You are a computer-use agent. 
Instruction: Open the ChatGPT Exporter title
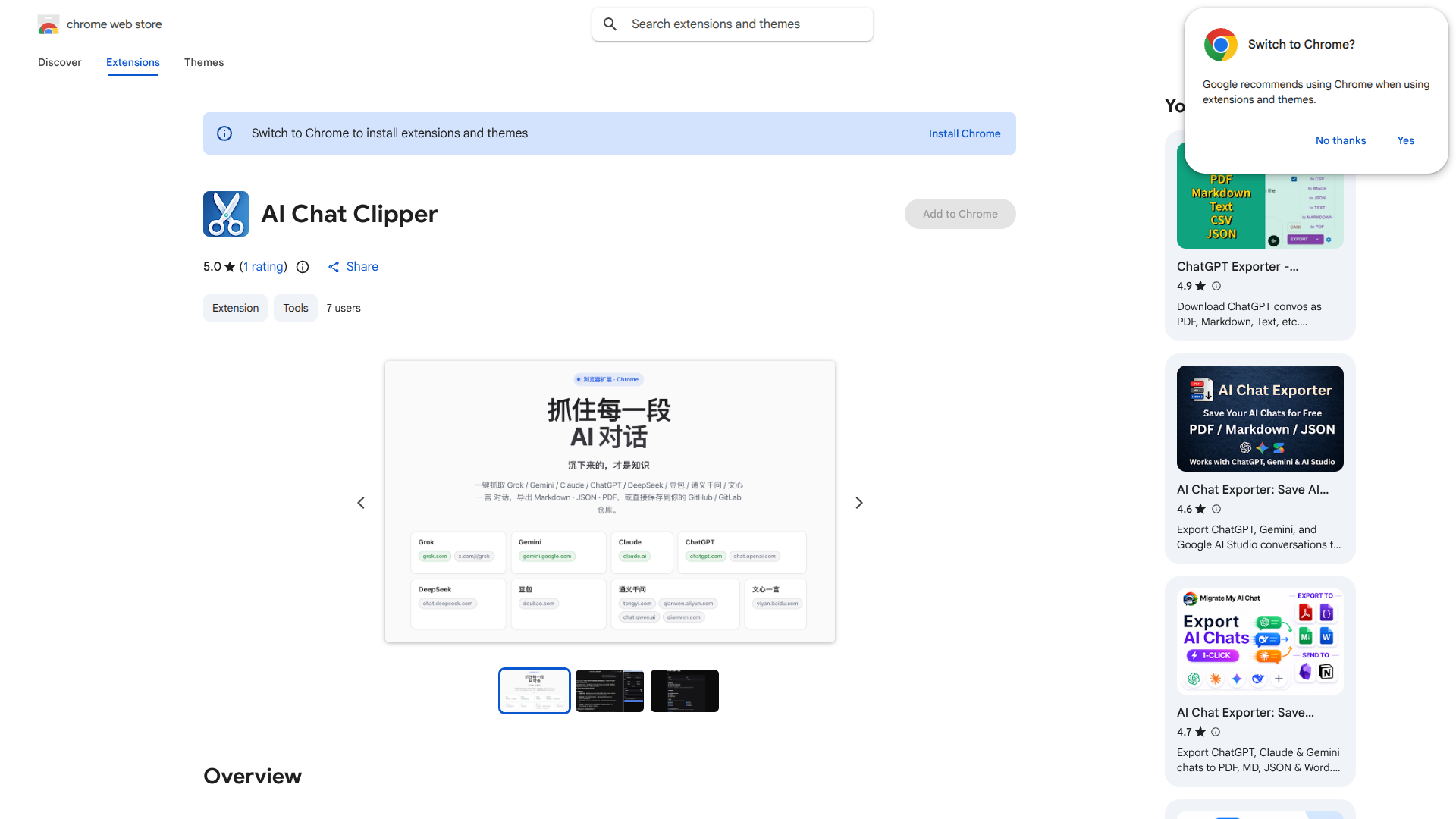tap(1238, 267)
